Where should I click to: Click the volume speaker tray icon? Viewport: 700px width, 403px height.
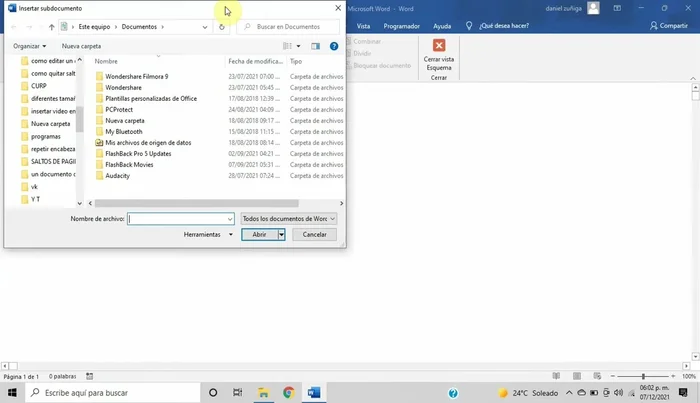[618, 393]
